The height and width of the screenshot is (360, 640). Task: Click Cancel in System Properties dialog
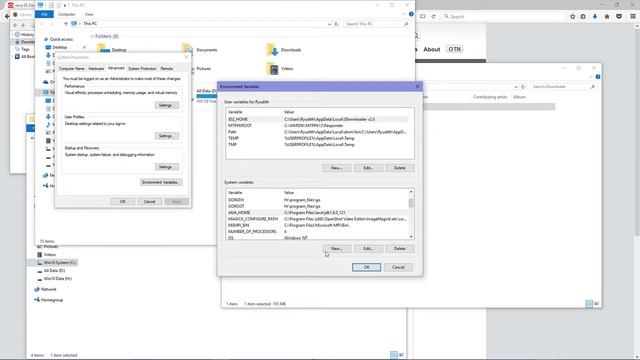(149, 202)
